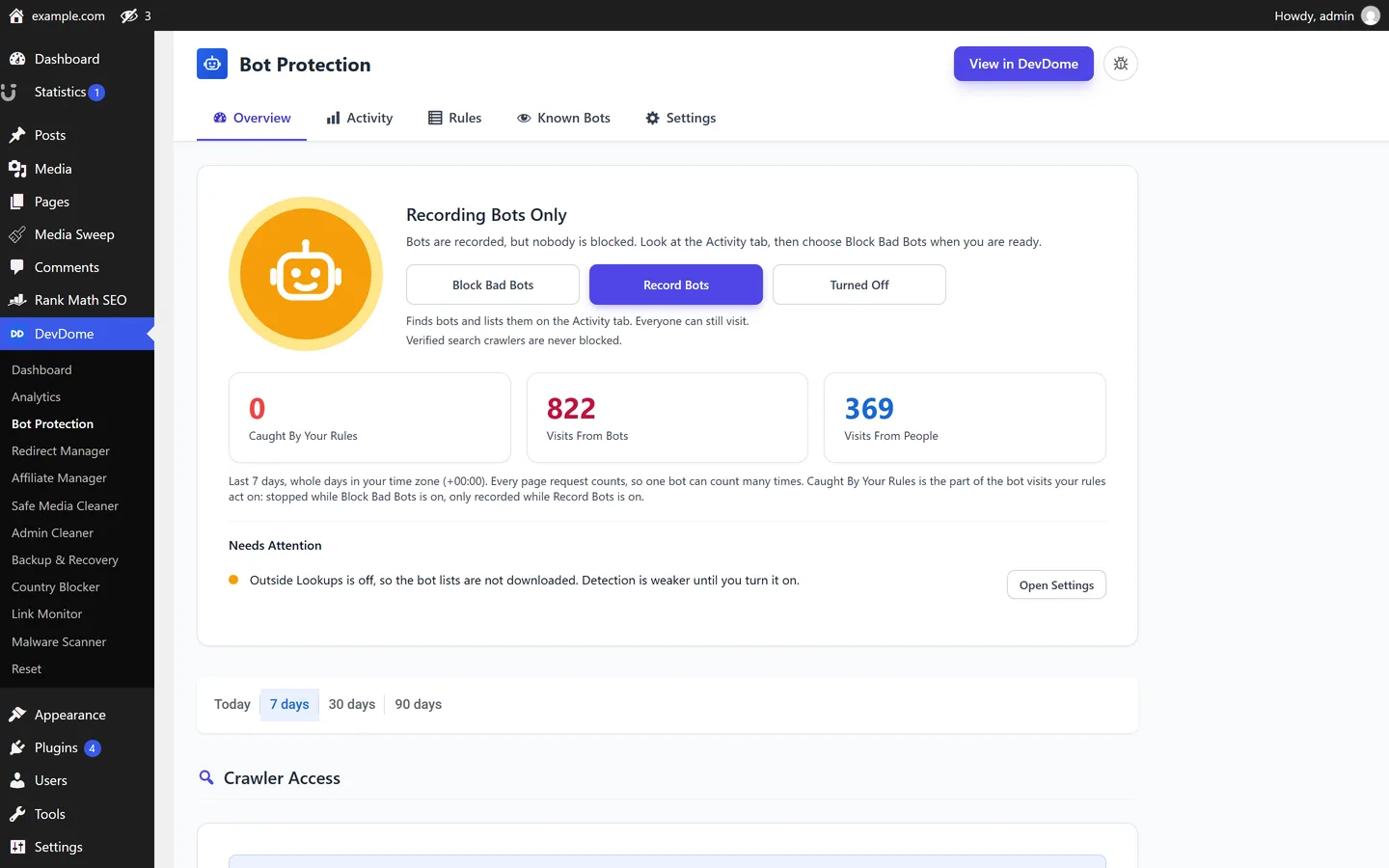Go to the Known Bots tab
Image resolution: width=1389 pixels, height=868 pixels.
564,118
